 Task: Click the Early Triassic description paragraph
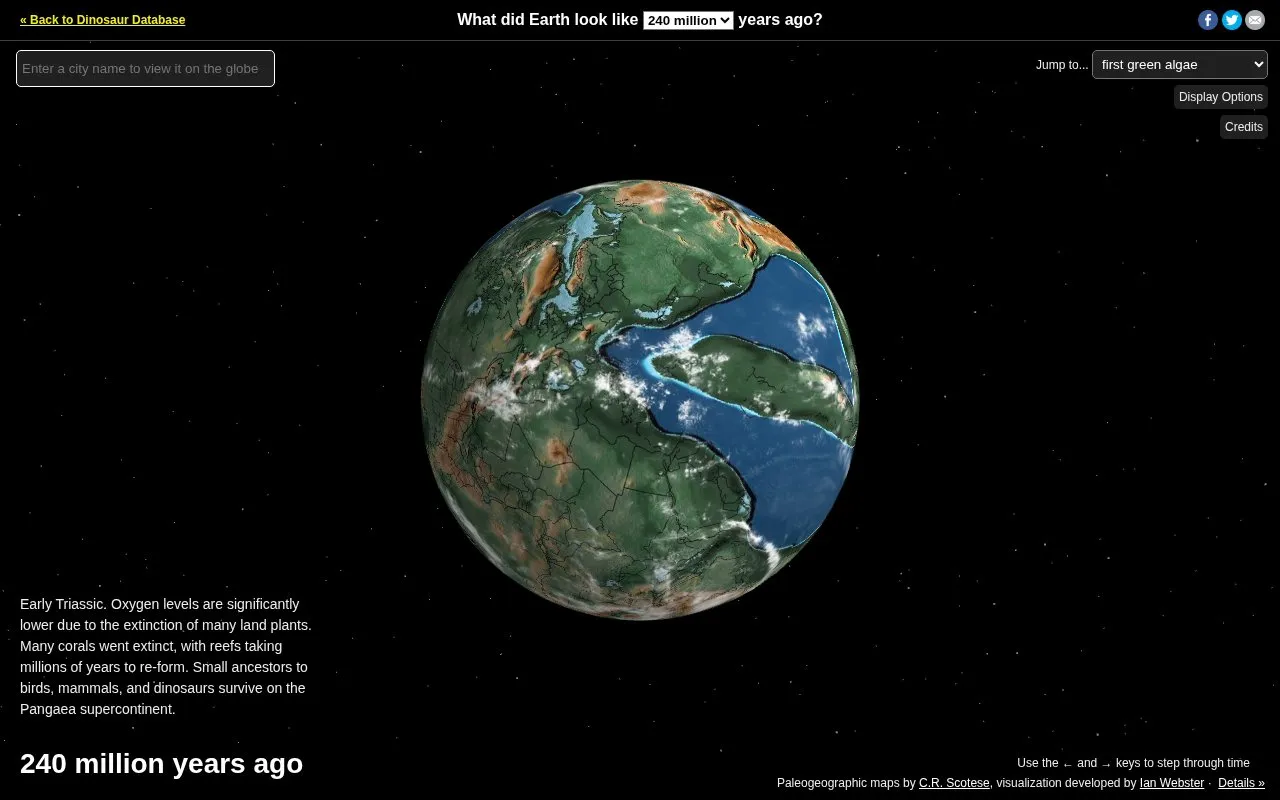click(x=166, y=656)
